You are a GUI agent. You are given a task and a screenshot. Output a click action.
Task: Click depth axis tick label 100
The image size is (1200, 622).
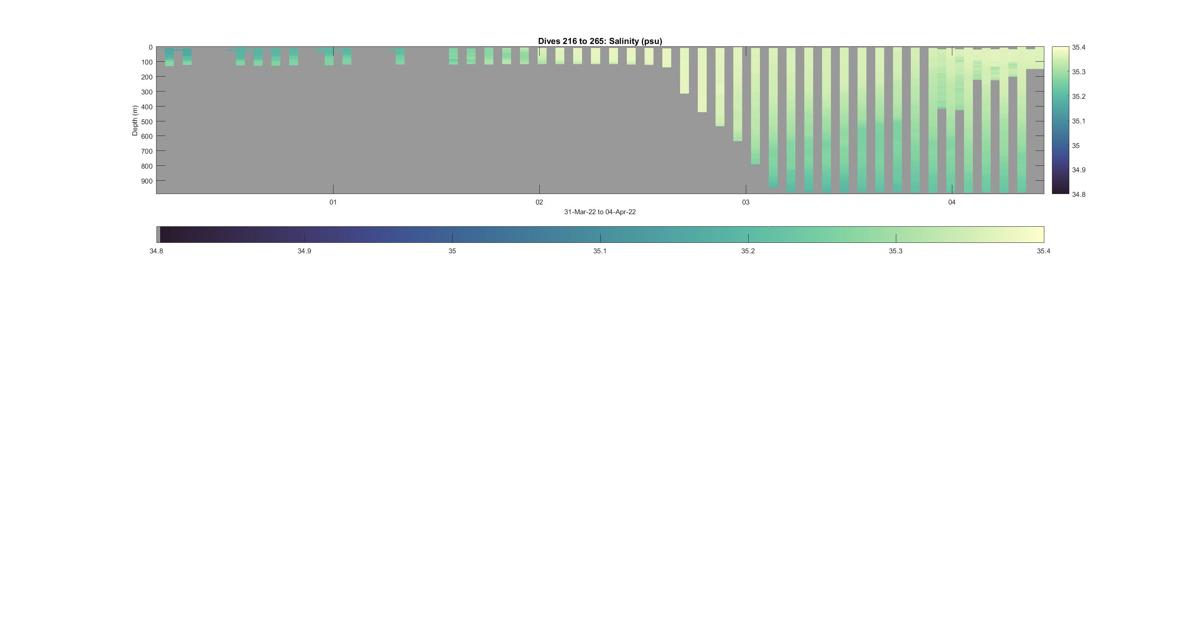(146, 62)
